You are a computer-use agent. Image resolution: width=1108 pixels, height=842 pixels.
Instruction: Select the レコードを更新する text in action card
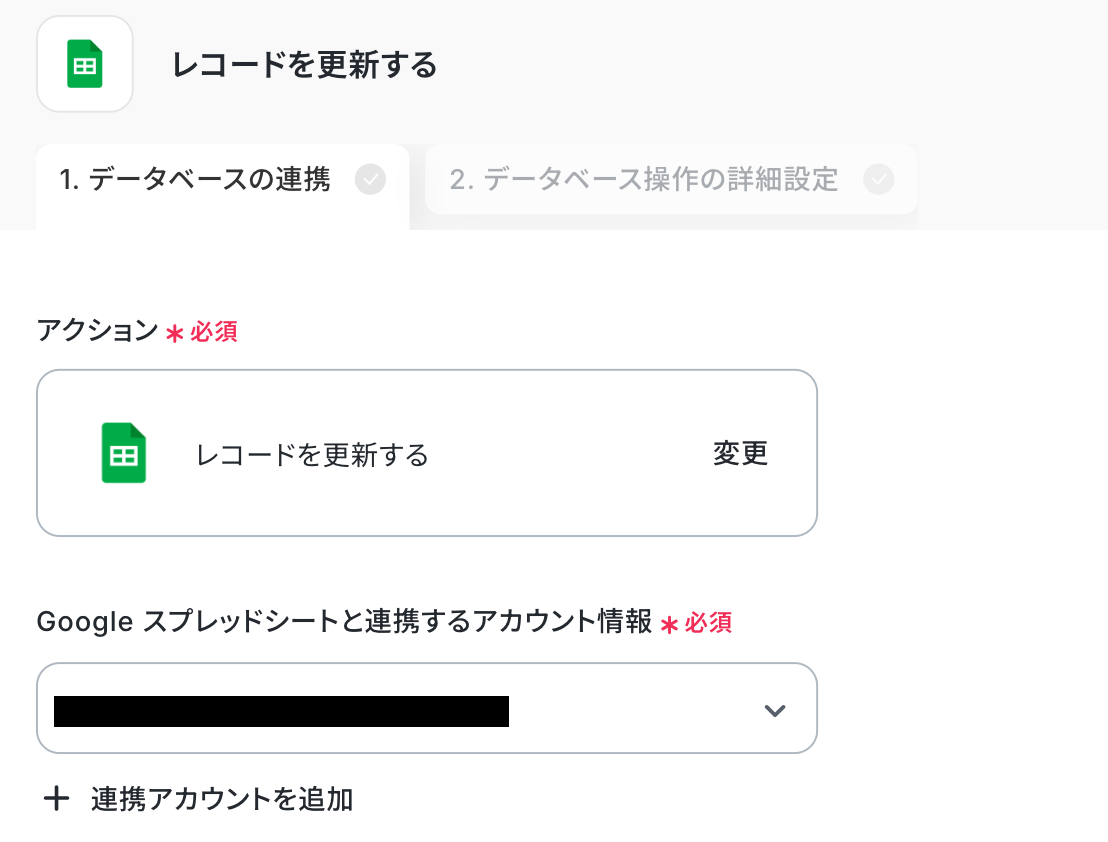click(312, 455)
